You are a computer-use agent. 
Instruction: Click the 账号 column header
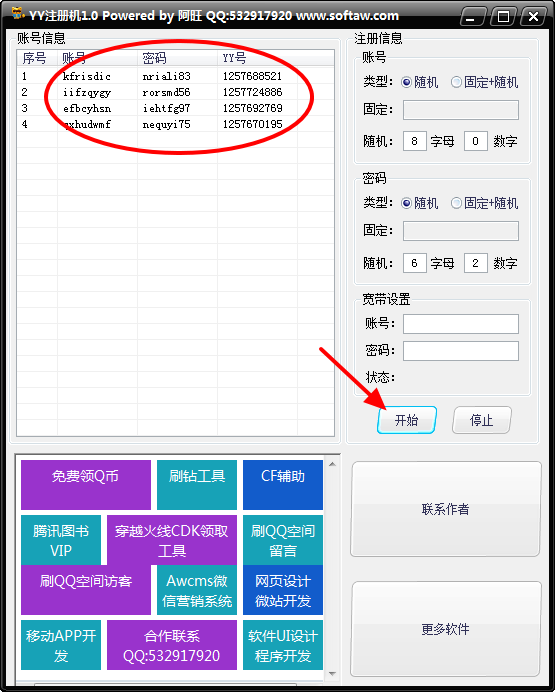98,58
